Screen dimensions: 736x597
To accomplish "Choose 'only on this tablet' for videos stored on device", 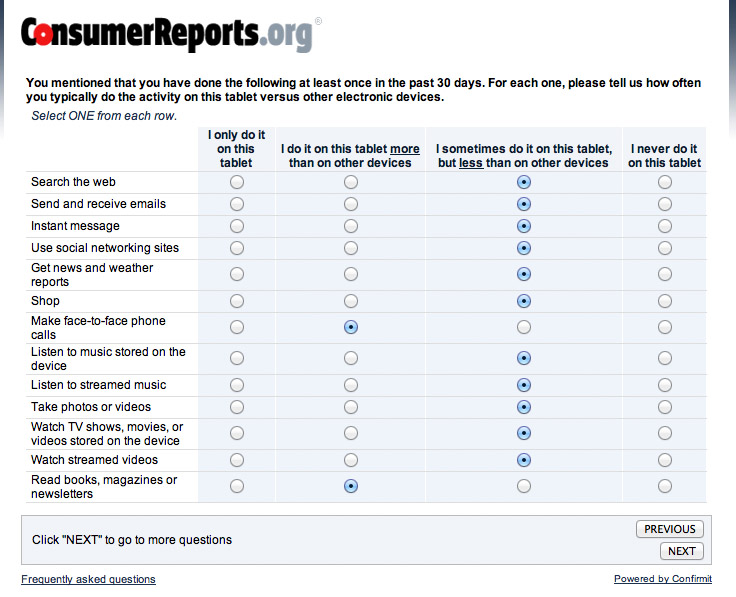I will click(237, 433).
